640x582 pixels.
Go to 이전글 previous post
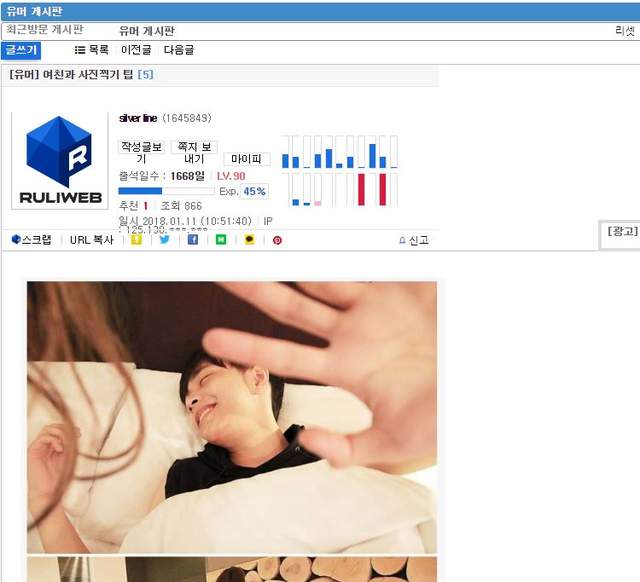136,50
